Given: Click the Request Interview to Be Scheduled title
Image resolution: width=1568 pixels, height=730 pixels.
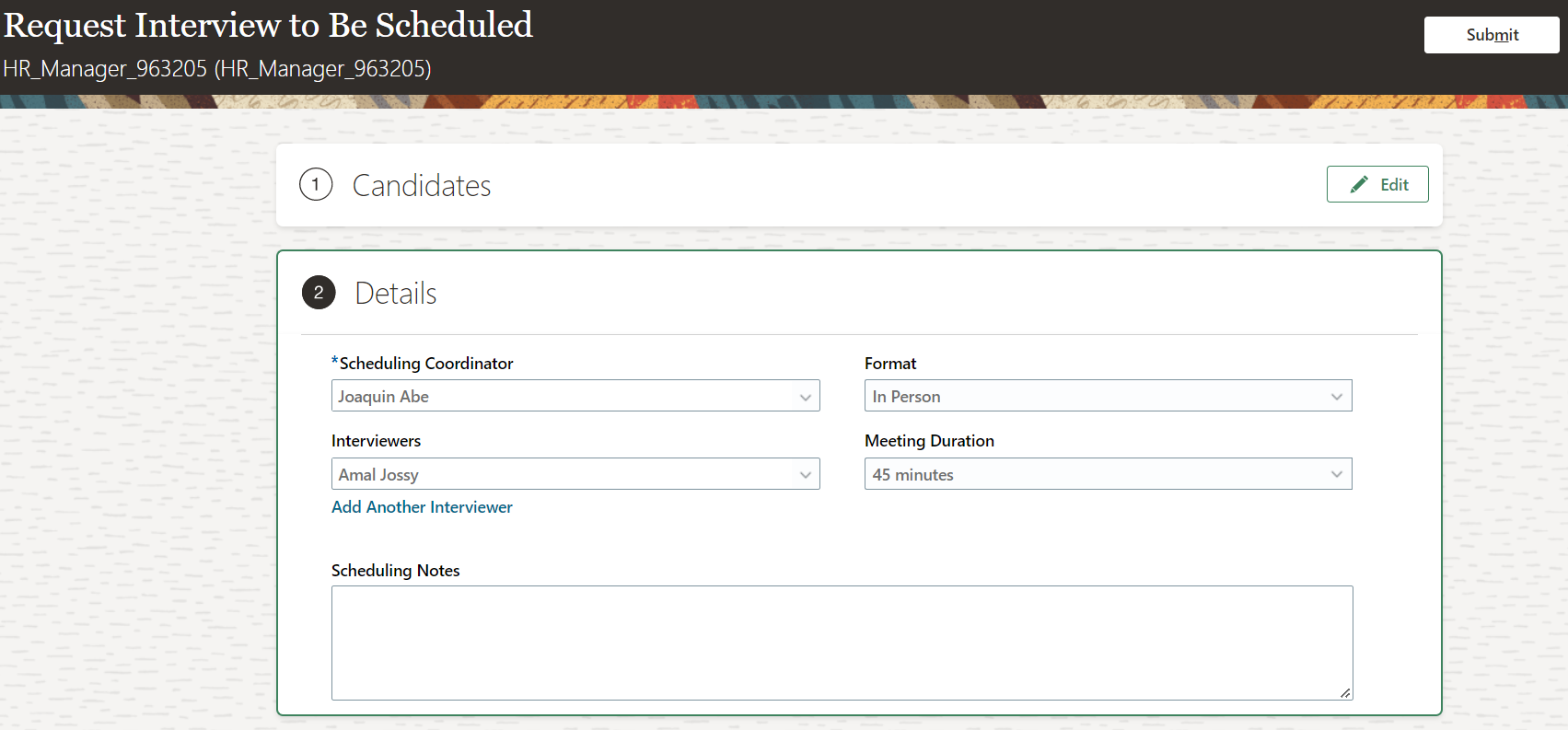Looking at the screenshot, I should 269,25.
